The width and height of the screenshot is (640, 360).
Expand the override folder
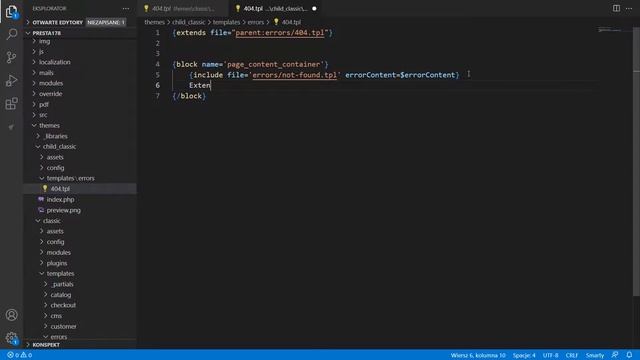tap(50, 94)
